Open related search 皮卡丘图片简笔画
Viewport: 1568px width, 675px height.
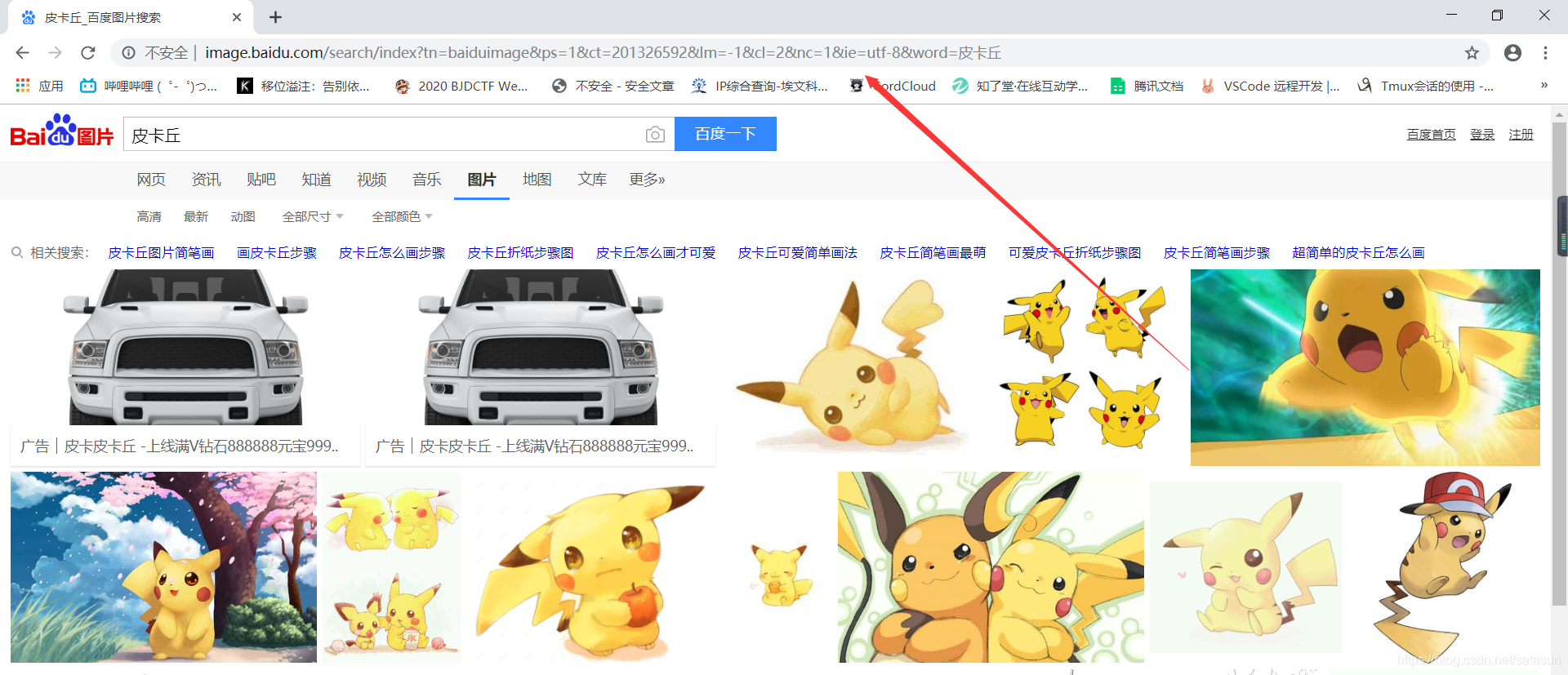161,253
